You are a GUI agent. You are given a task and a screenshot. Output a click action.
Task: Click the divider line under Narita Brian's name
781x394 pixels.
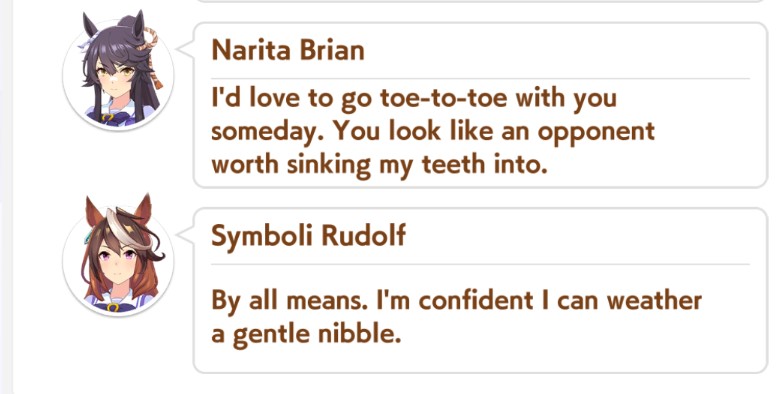pyautogui.click(x=480, y=79)
